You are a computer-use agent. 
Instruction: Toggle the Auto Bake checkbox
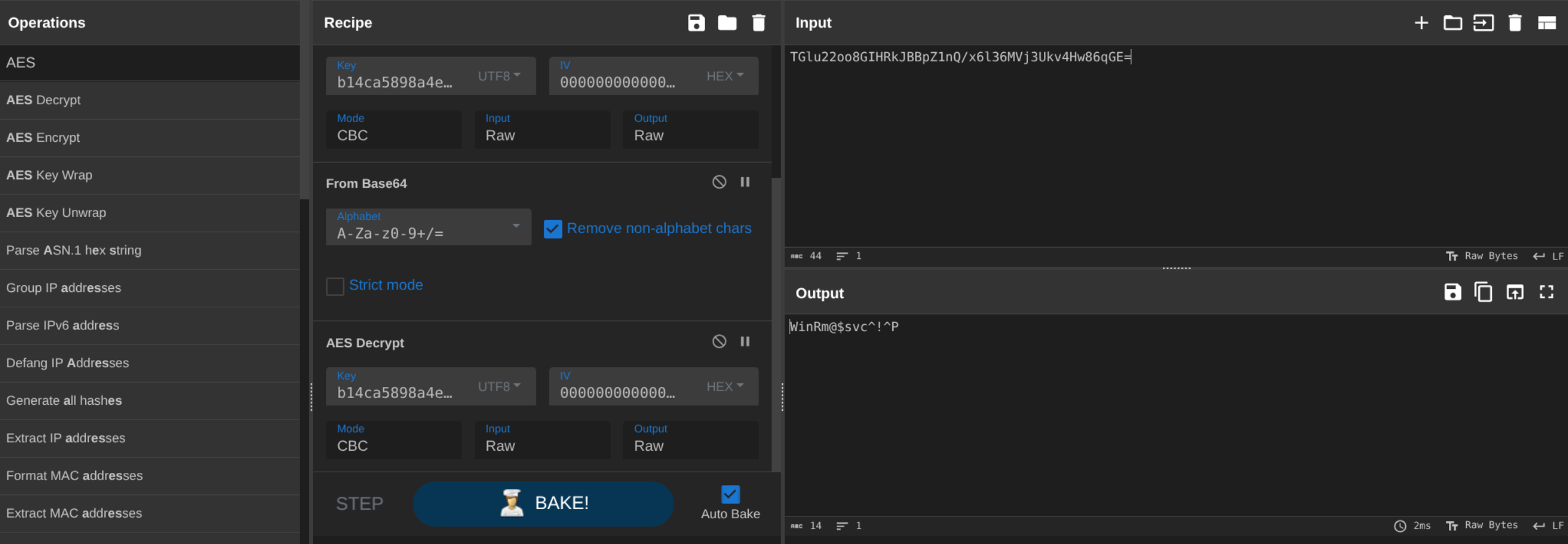pos(730,494)
